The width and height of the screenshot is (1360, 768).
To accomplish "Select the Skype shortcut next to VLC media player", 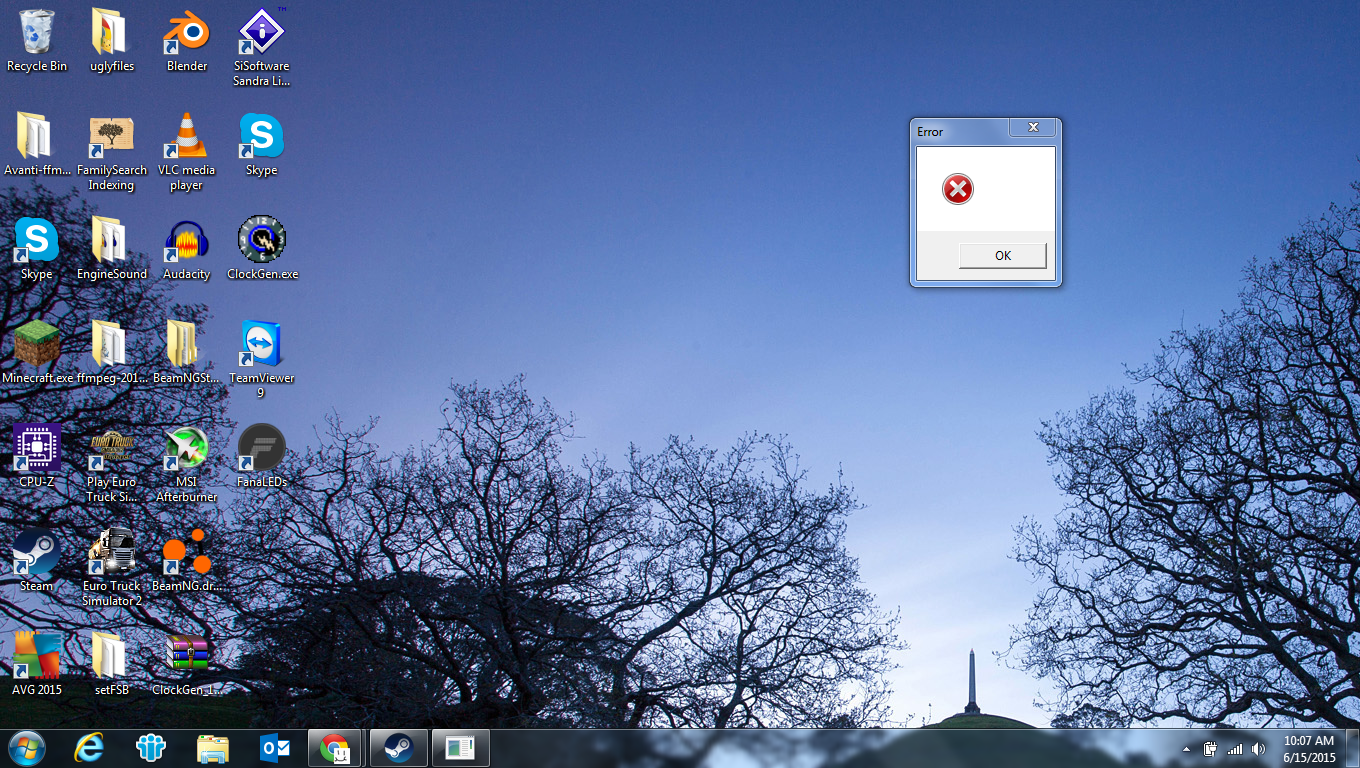I will 261,145.
